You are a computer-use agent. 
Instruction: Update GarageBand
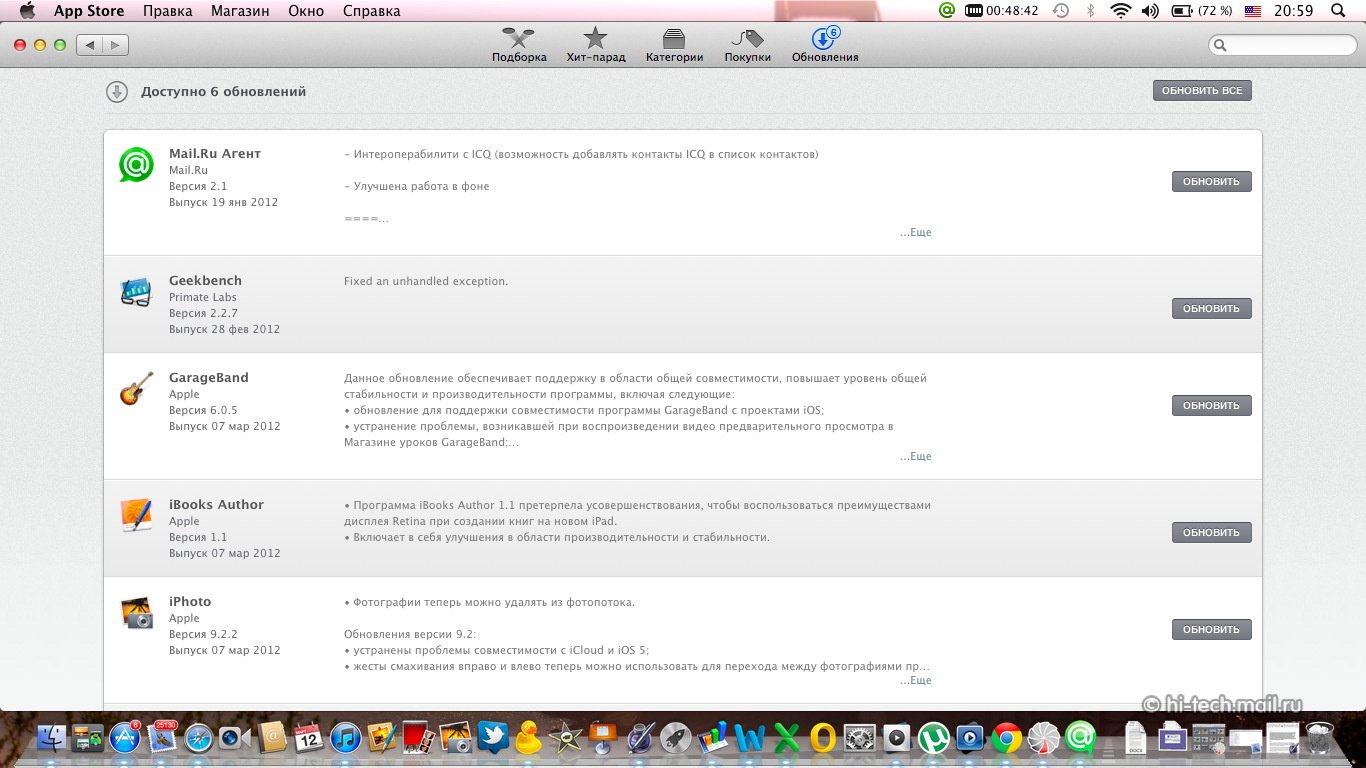(1211, 406)
